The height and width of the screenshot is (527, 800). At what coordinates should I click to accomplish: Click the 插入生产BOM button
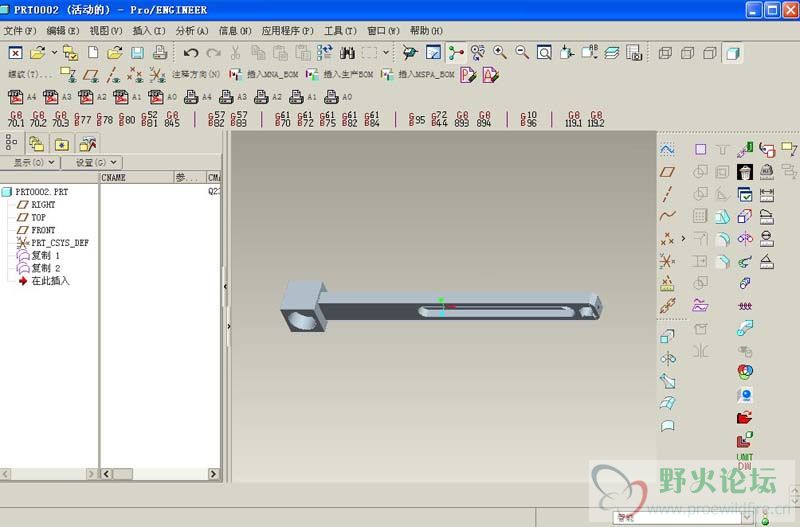click(340, 74)
